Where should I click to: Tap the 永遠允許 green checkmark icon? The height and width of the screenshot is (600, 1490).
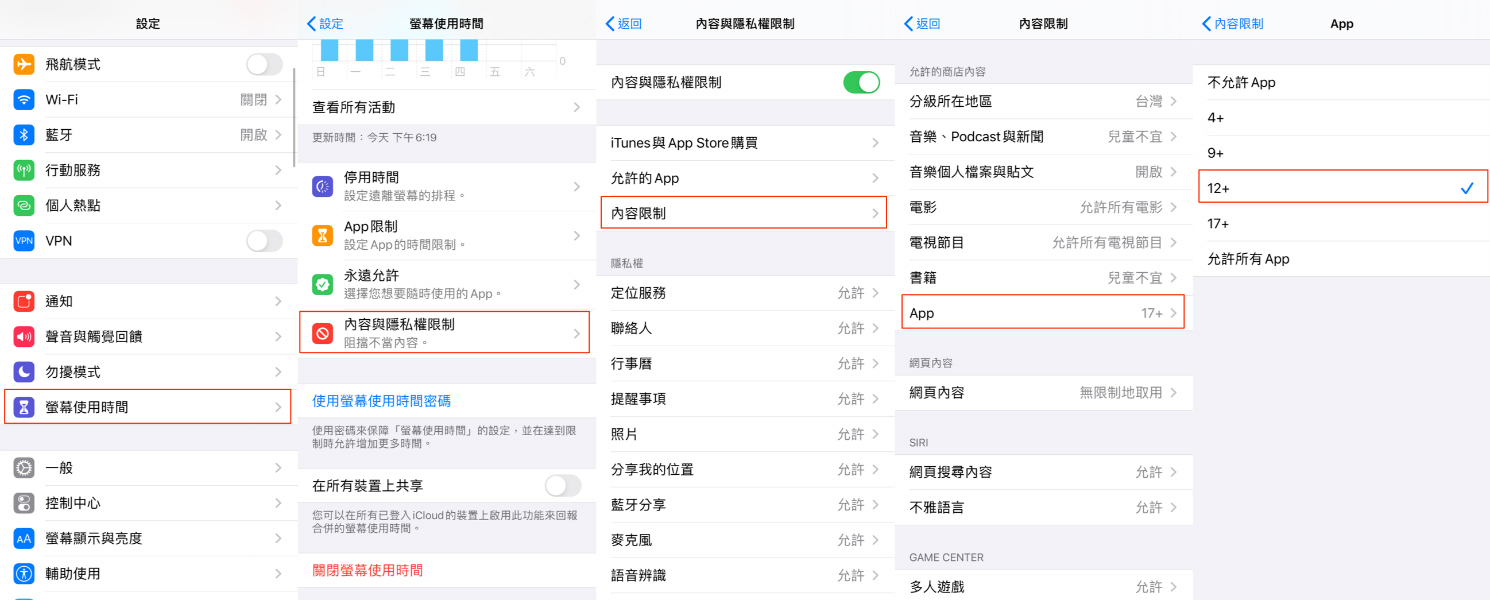pos(322,284)
